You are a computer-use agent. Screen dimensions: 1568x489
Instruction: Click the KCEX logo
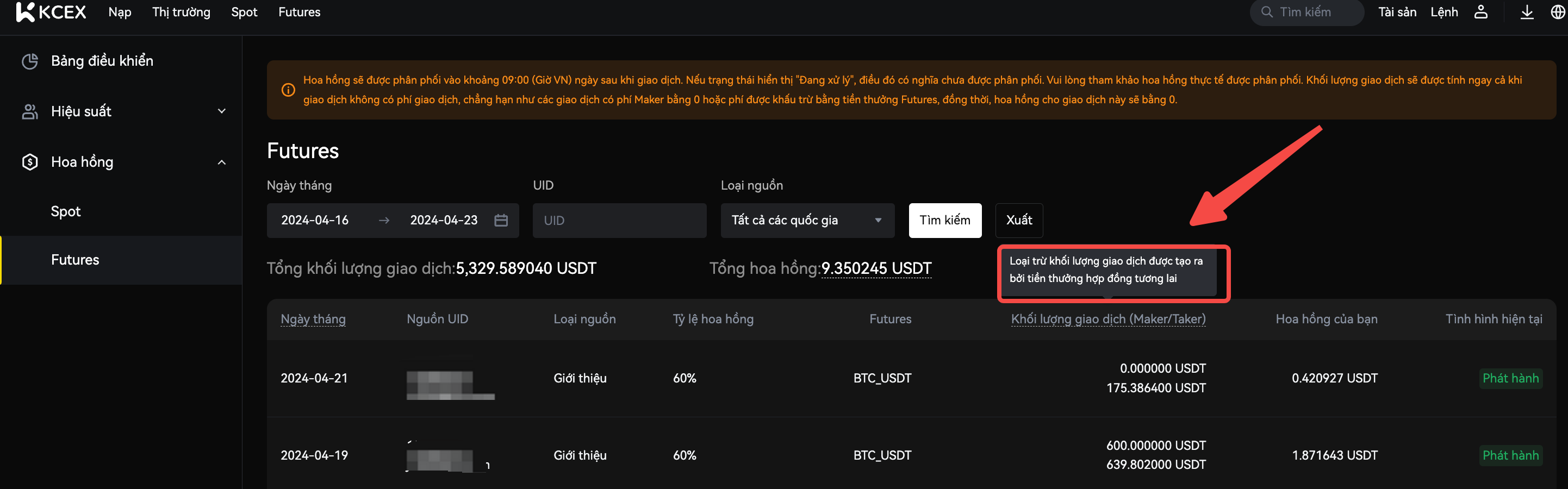pyautogui.click(x=51, y=12)
